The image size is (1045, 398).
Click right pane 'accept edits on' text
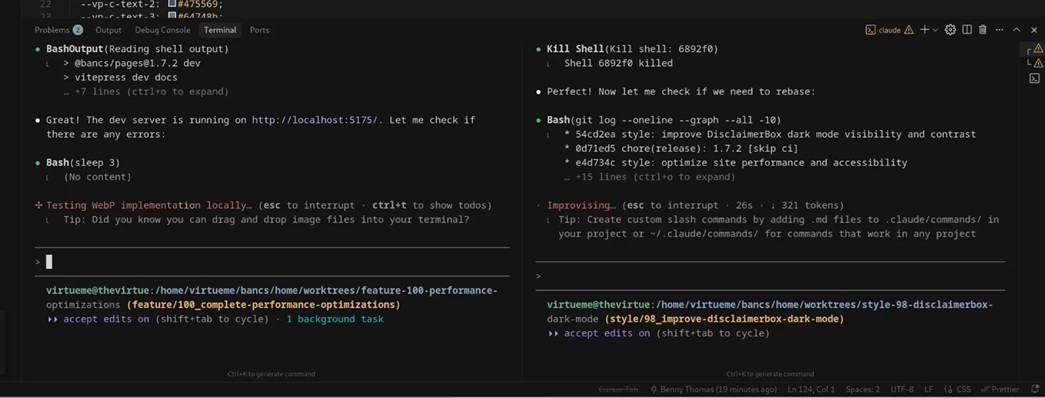(607, 333)
